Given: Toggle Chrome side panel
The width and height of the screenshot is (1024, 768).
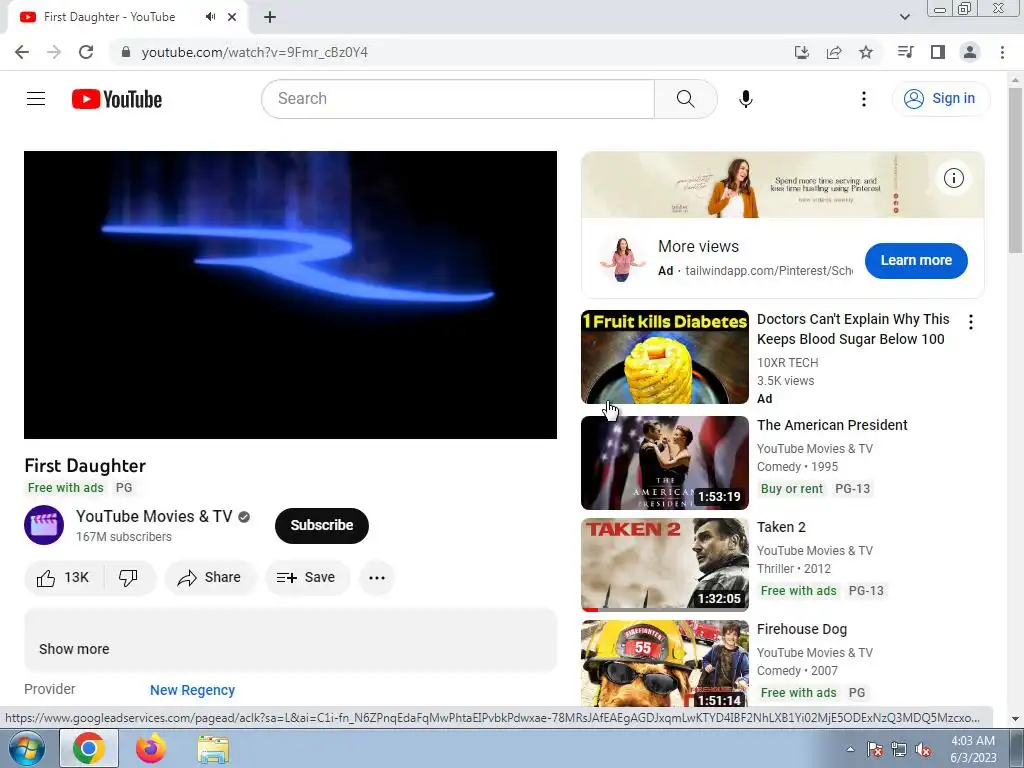Looking at the screenshot, I should [938, 52].
